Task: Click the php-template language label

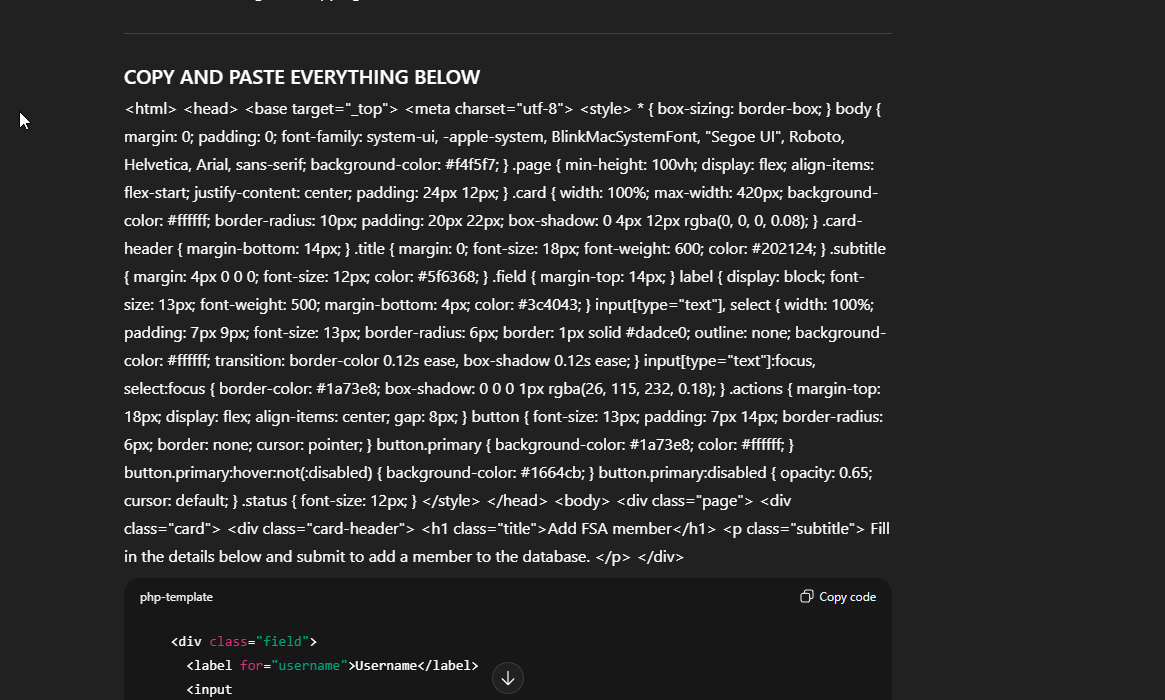Action: click(176, 597)
